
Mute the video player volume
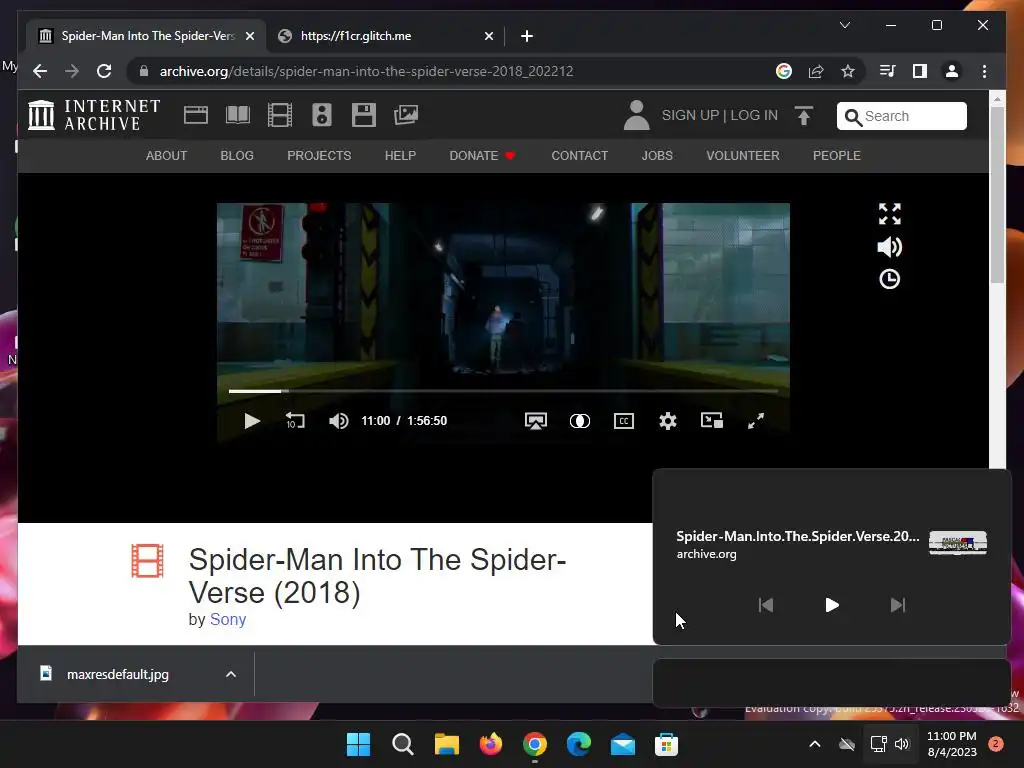coord(338,421)
